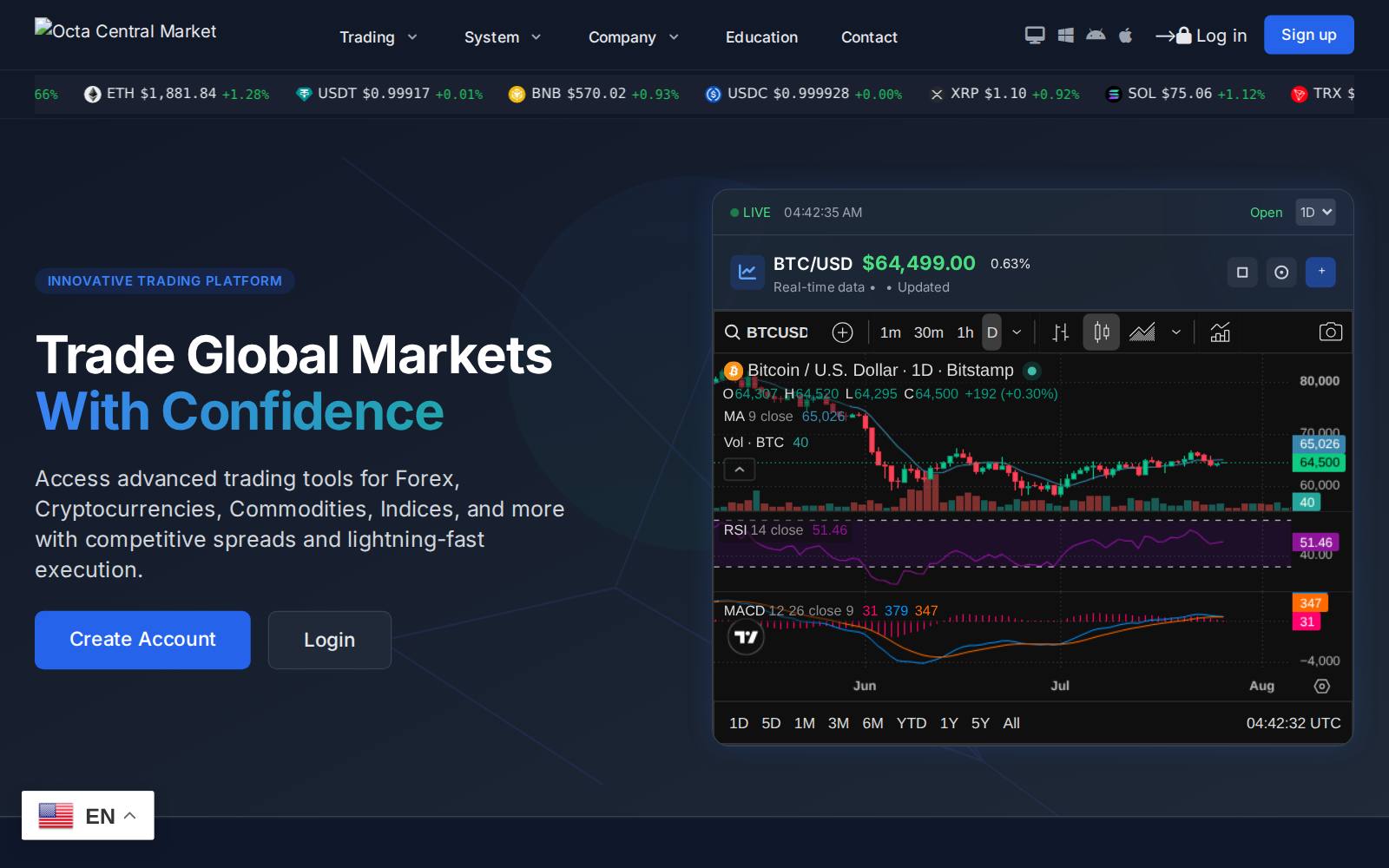Viewport: 1389px width, 868px height.
Task: Click the XRP coin icon in ticker
Action: [x=937, y=94]
